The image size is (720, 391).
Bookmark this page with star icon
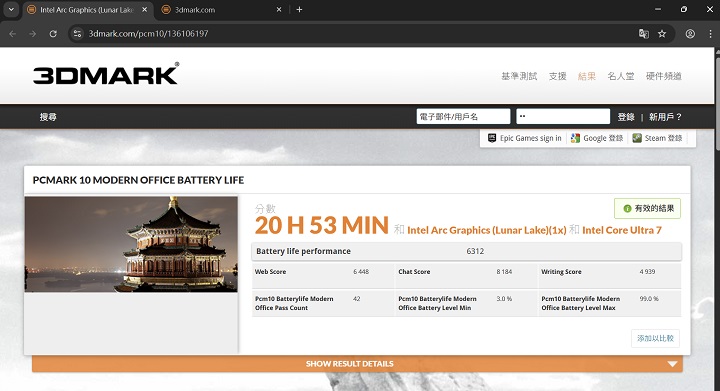pyautogui.click(x=662, y=34)
